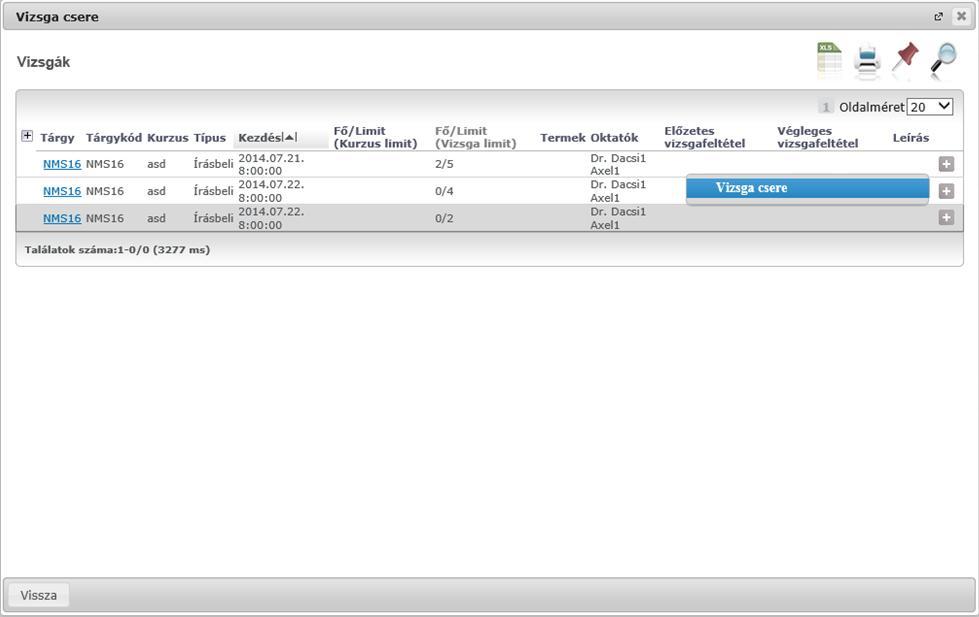
Task: Expand all rows with the header plus icon
Action: click(x=27, y=136)
